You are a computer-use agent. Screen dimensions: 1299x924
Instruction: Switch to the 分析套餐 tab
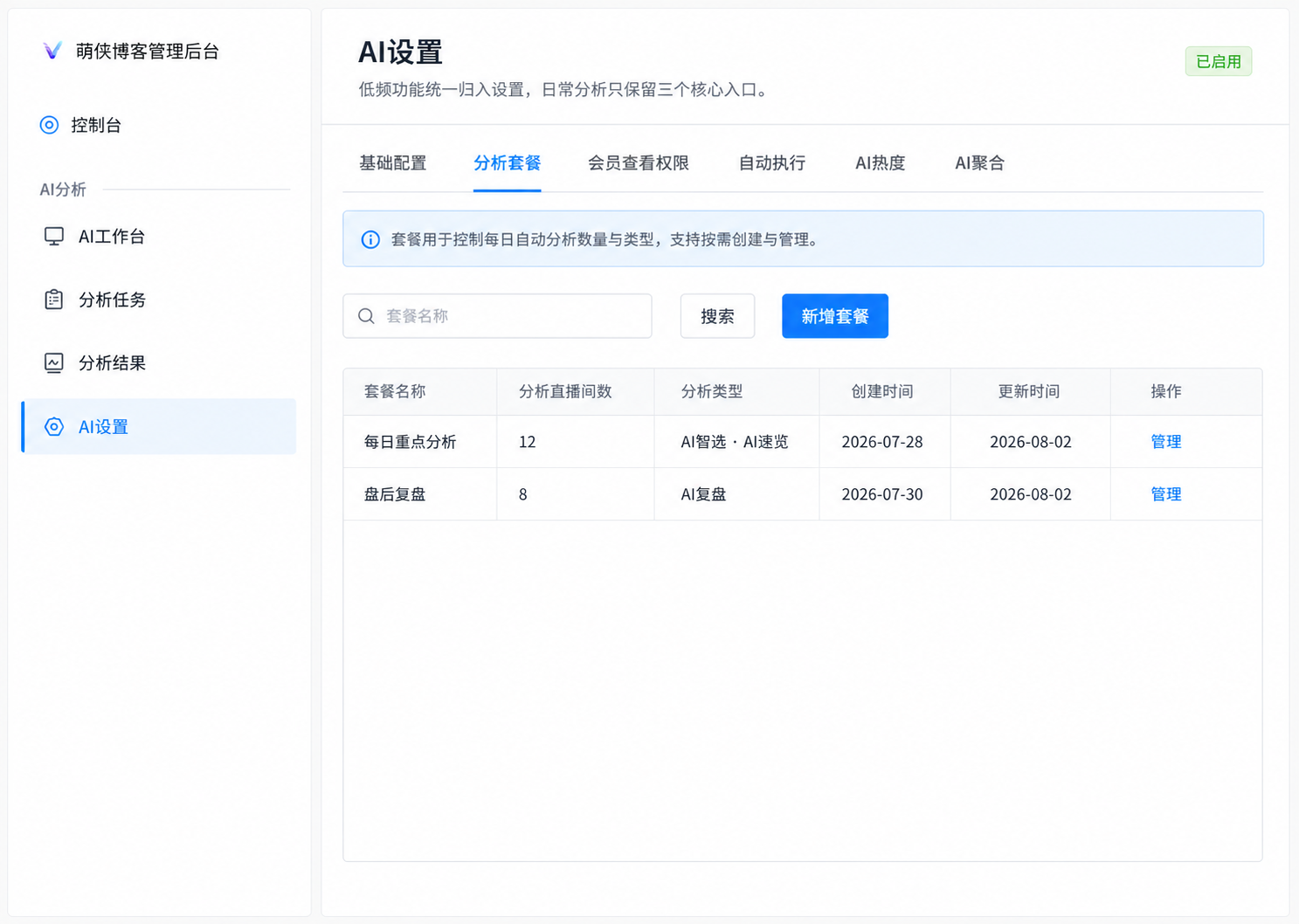[508, 163]
